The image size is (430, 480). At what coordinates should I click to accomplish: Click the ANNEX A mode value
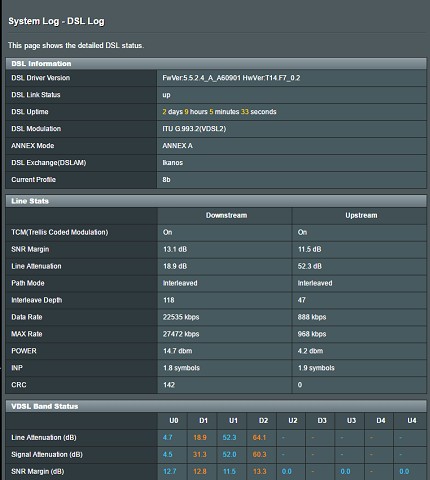[x=177, y=146]
